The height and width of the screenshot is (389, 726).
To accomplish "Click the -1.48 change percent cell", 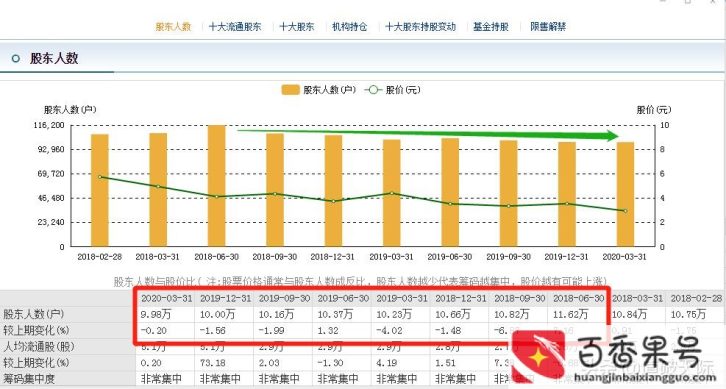I will [x=448, y=331].
